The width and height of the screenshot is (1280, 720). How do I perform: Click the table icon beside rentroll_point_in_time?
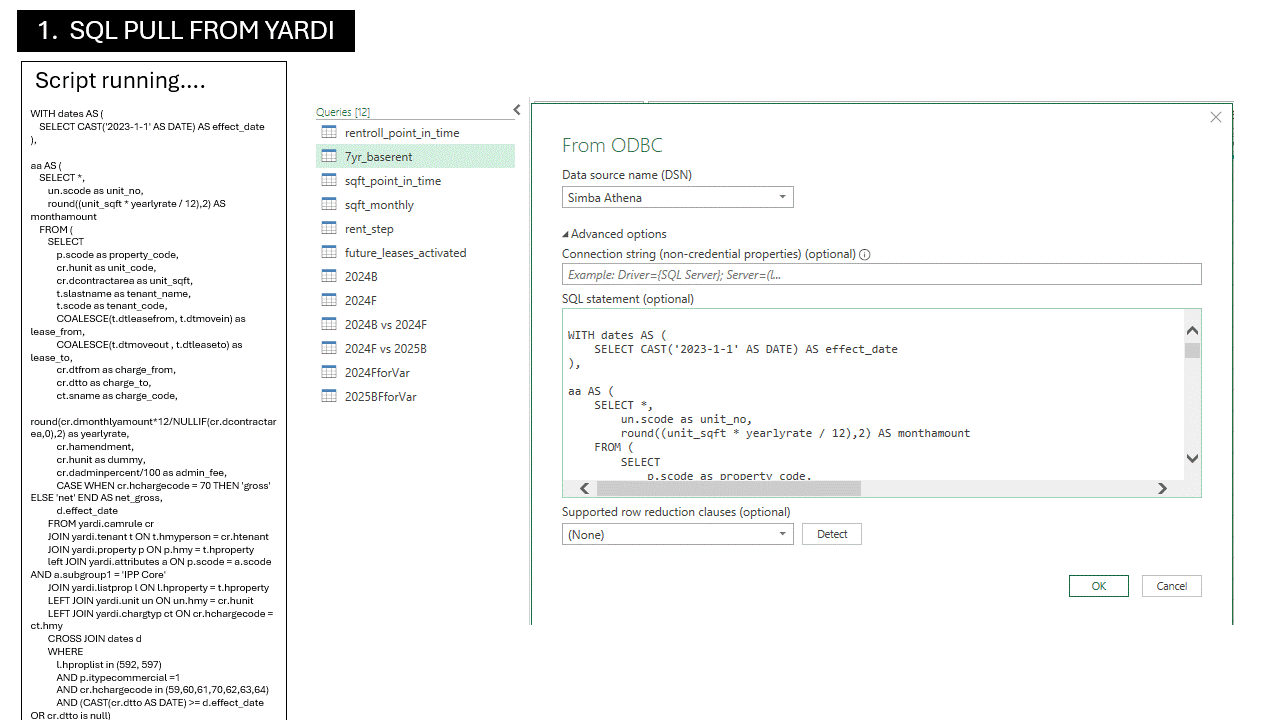pyautogui.click(x=328, y=133)
